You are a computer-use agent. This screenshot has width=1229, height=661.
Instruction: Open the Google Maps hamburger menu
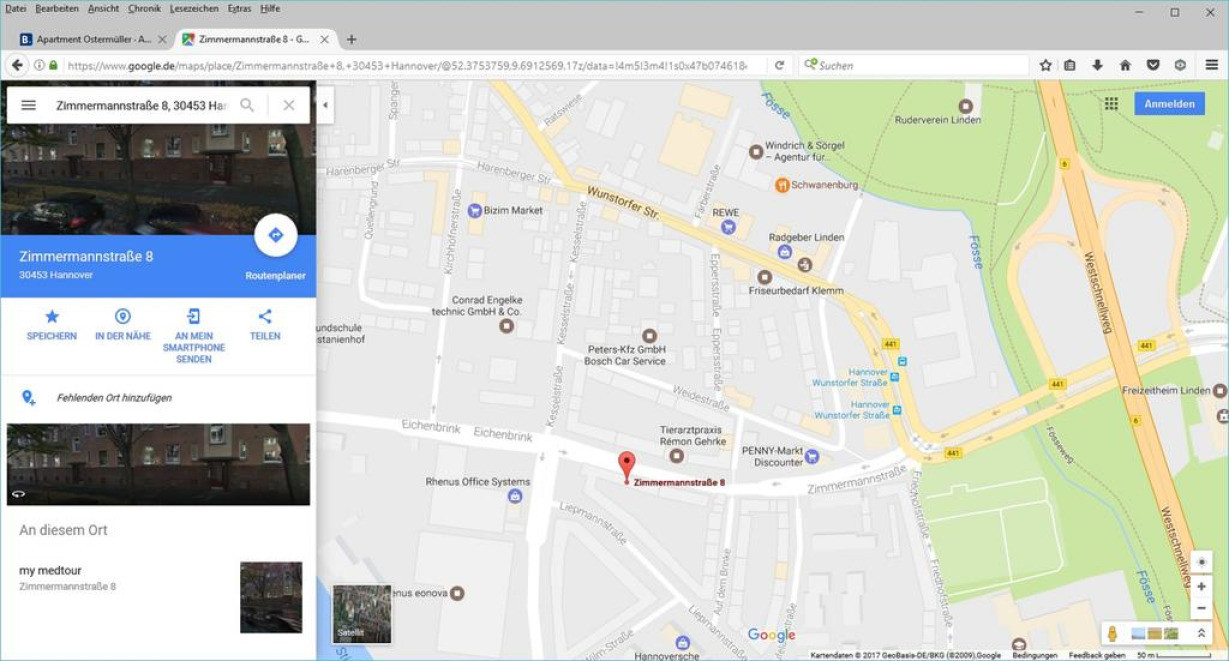coord(29,105)
